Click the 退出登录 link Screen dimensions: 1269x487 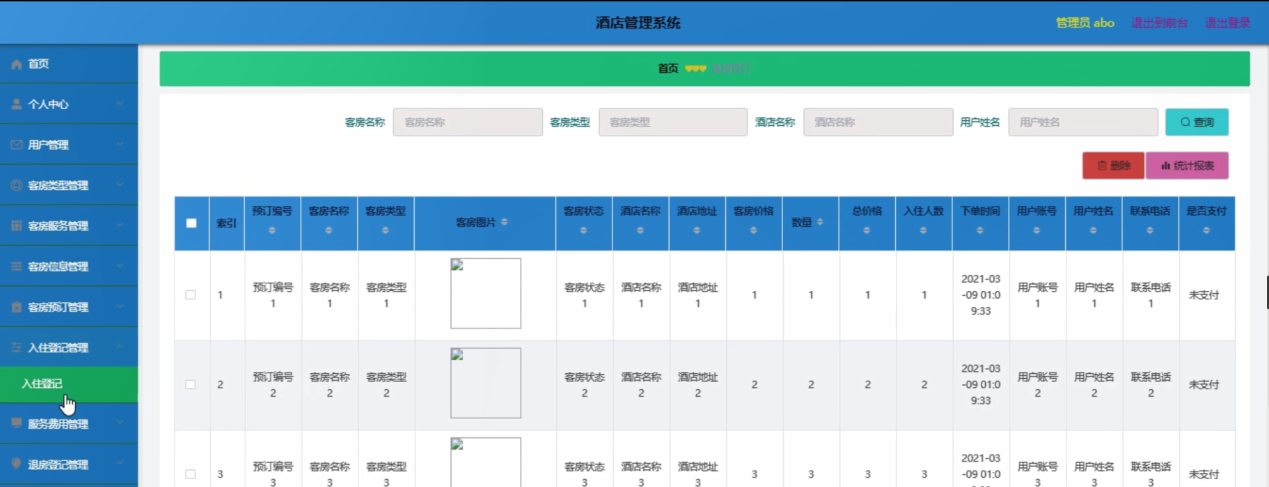click(1227, 22)
